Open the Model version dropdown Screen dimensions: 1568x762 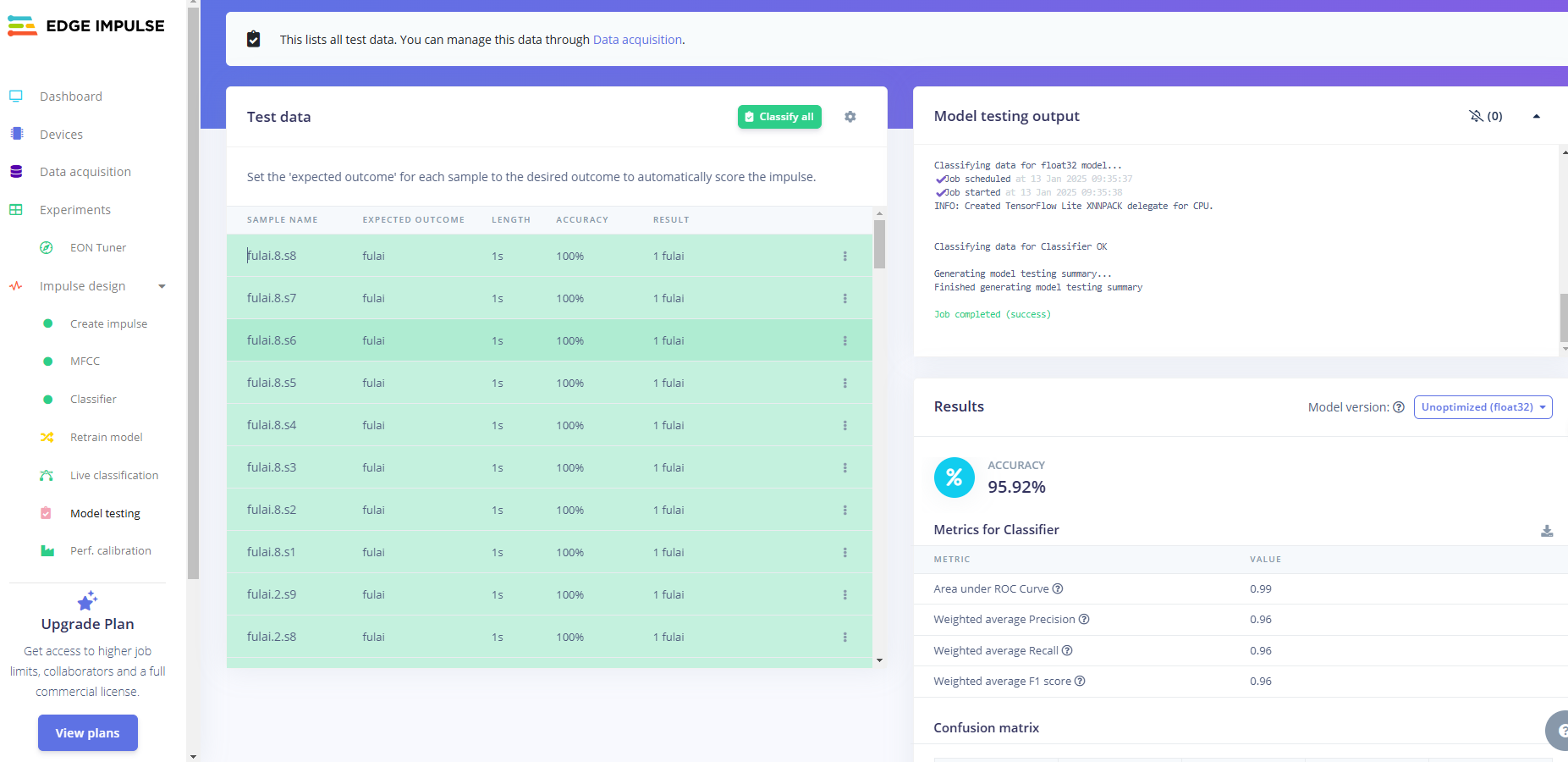pyautogui.click(x=1483, y=407)
